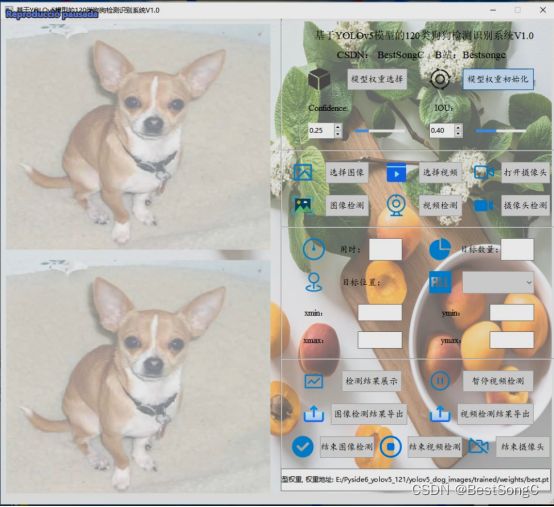This screenshot has width=554, height=507.
Task: Increase Confidence value with up arrow
Action: 338,127
